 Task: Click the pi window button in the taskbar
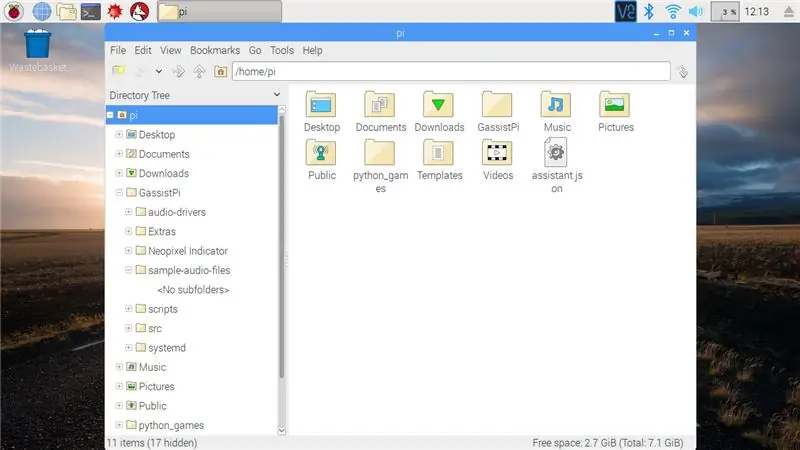pyautogui.click(x=219, y=11)
